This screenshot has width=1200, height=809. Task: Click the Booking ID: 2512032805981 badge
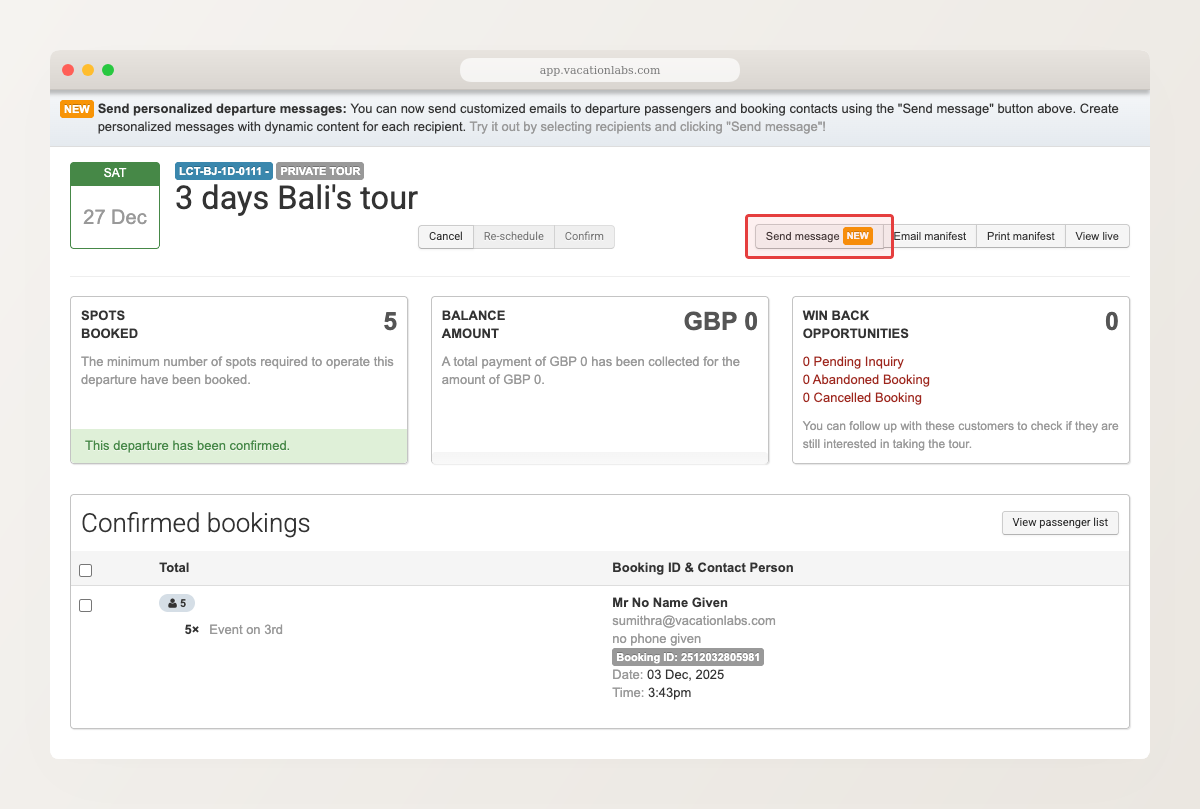tap(688, 657)
